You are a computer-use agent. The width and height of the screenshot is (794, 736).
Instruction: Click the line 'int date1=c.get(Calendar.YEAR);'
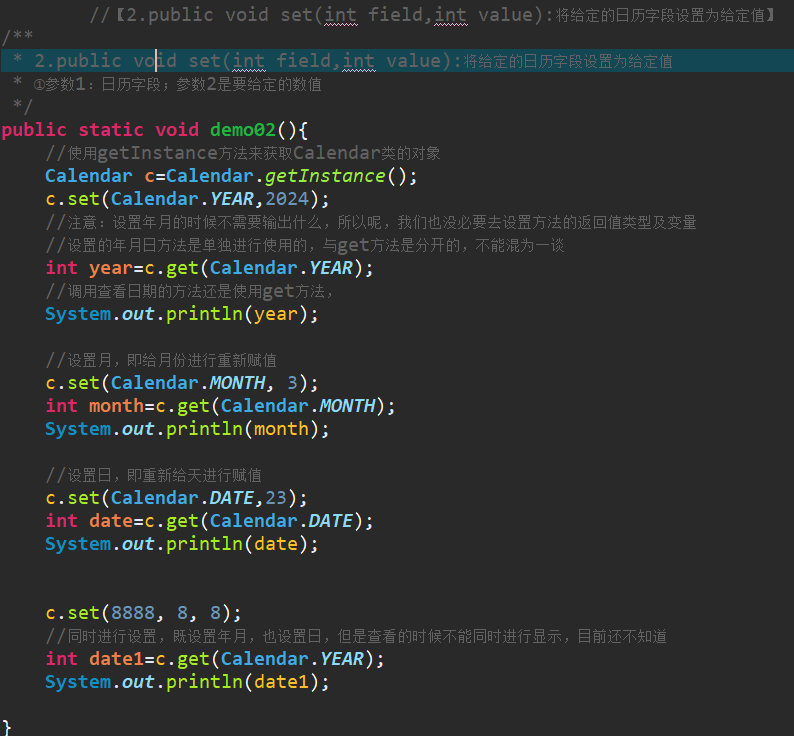(215, 659)
